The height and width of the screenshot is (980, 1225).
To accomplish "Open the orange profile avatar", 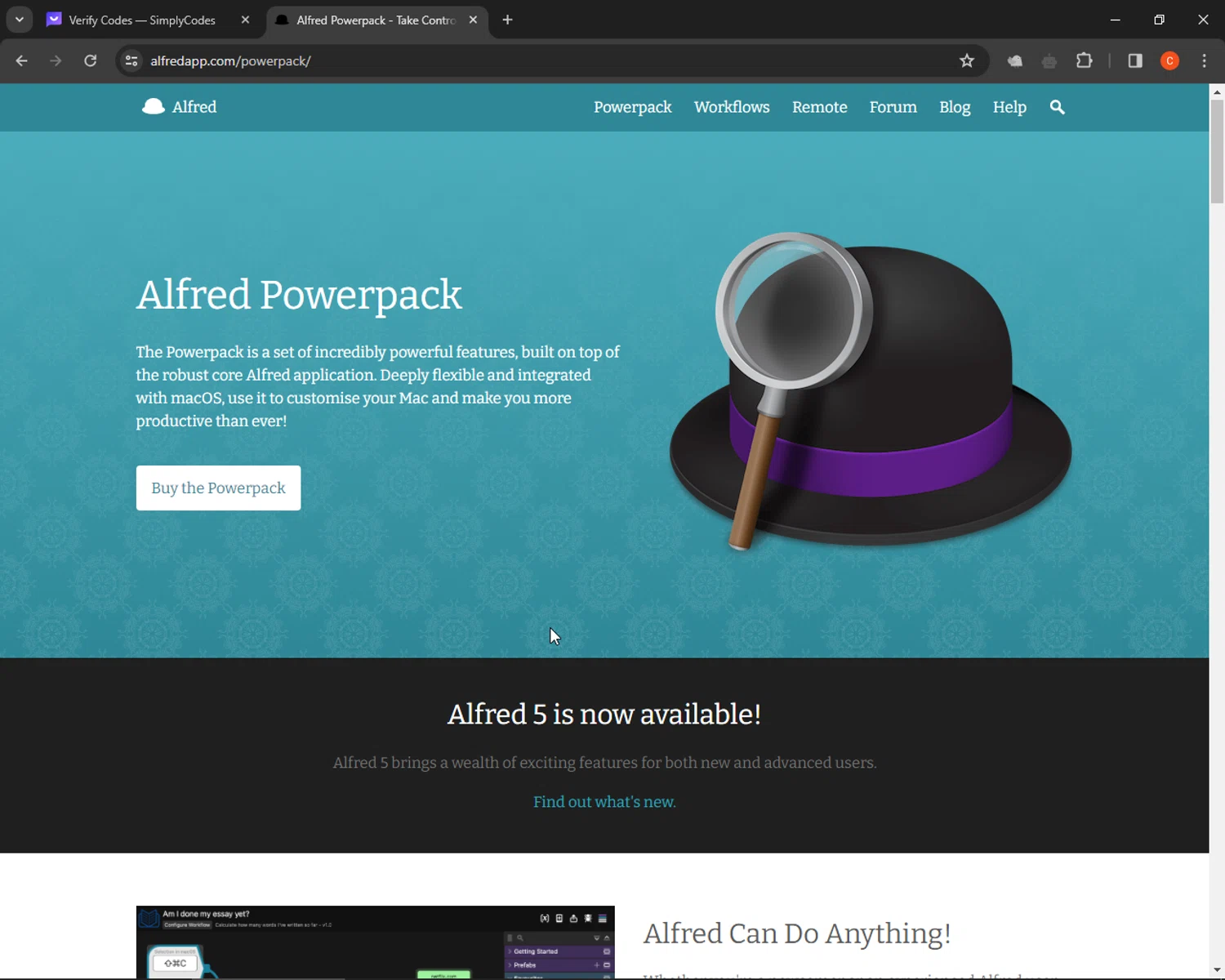I will pos(1169,60).
